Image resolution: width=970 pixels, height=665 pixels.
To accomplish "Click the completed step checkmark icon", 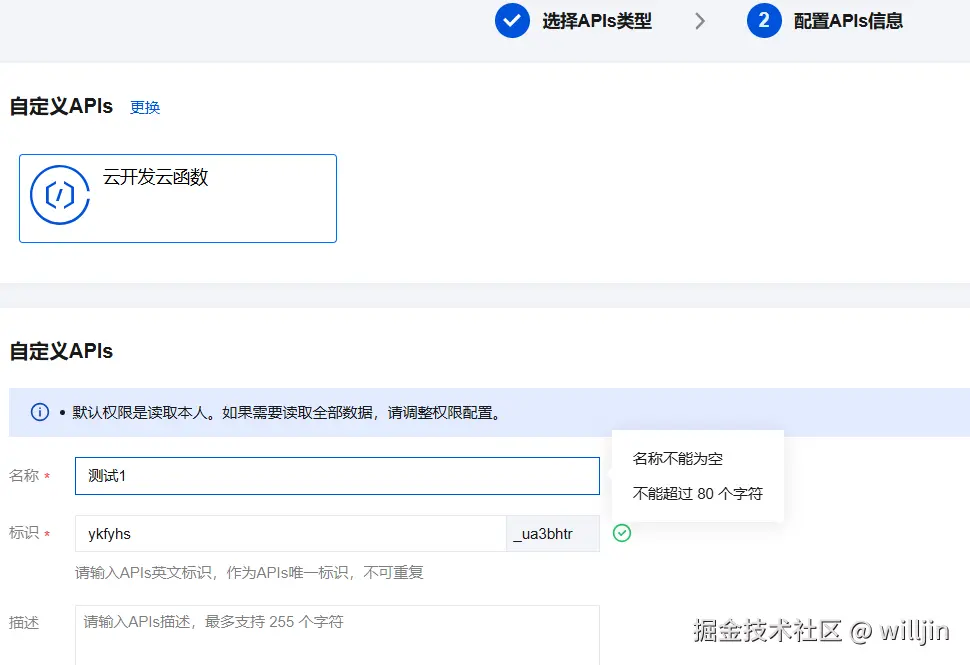I will tap(512, 20).
